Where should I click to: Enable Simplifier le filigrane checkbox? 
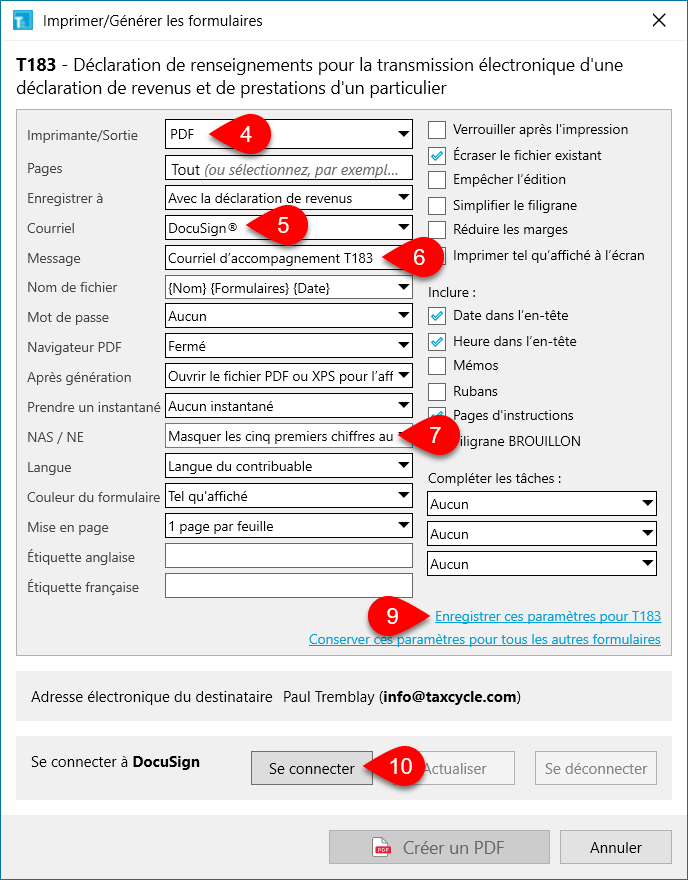coord(437,205)
